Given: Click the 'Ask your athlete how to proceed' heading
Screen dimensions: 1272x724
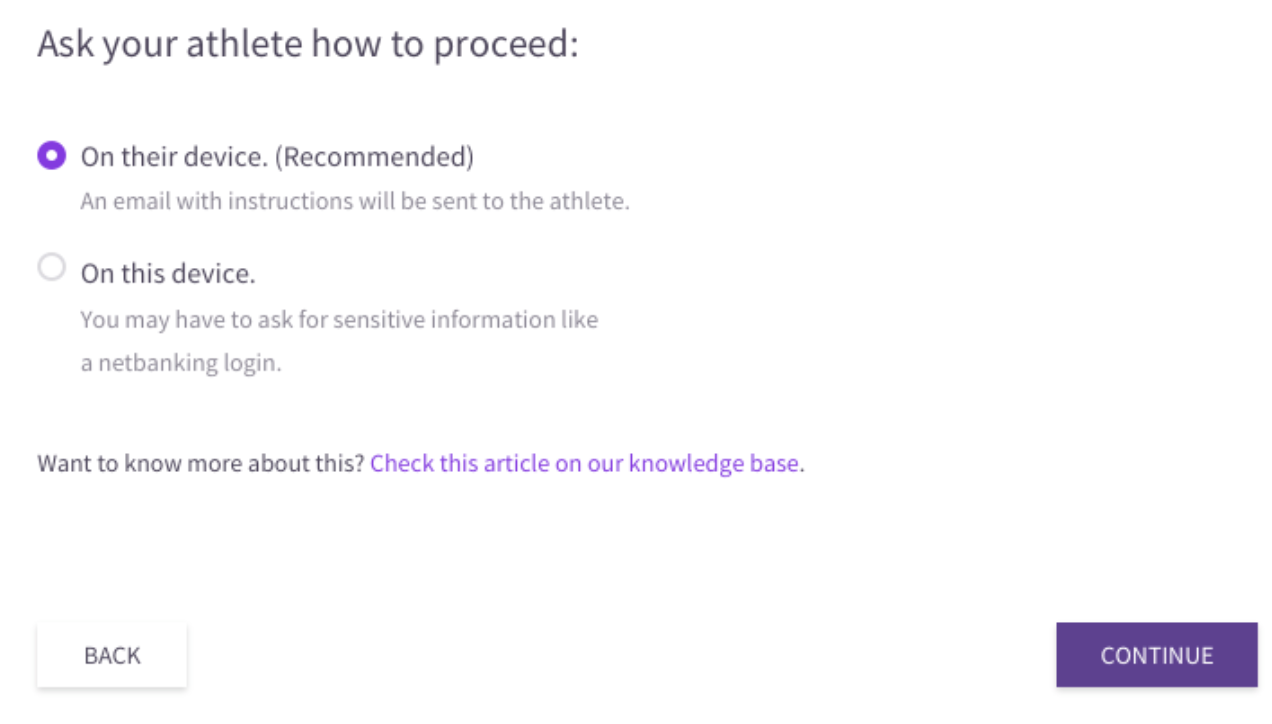Looking at the screenshot, I should [308, 45].
